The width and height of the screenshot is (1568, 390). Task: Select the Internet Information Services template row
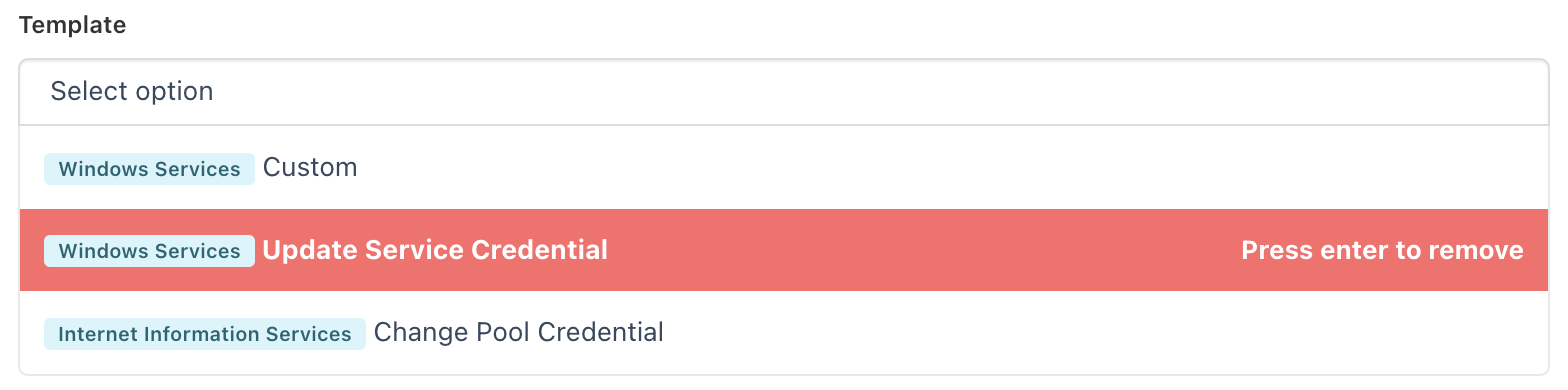(x=784, y=332)
